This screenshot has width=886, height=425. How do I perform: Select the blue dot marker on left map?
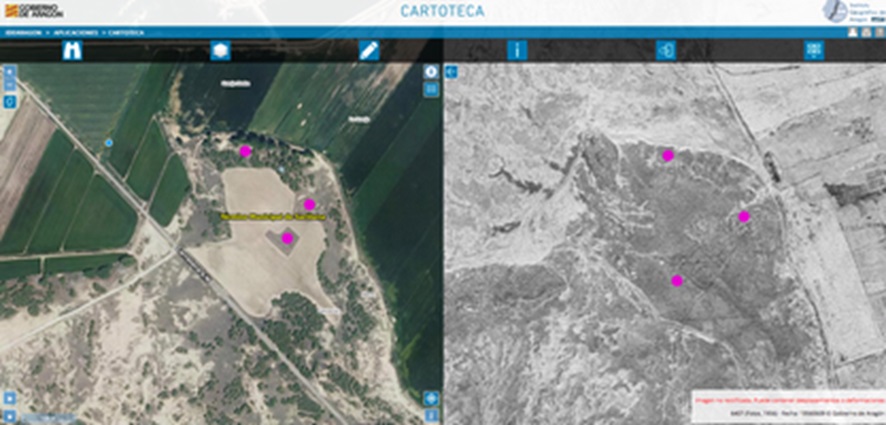(109, 143)
